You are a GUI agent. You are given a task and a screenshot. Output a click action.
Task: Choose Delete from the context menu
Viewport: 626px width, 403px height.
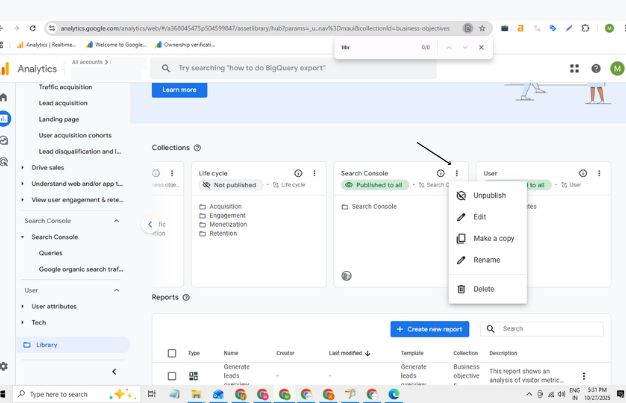[x=487, y=289]
